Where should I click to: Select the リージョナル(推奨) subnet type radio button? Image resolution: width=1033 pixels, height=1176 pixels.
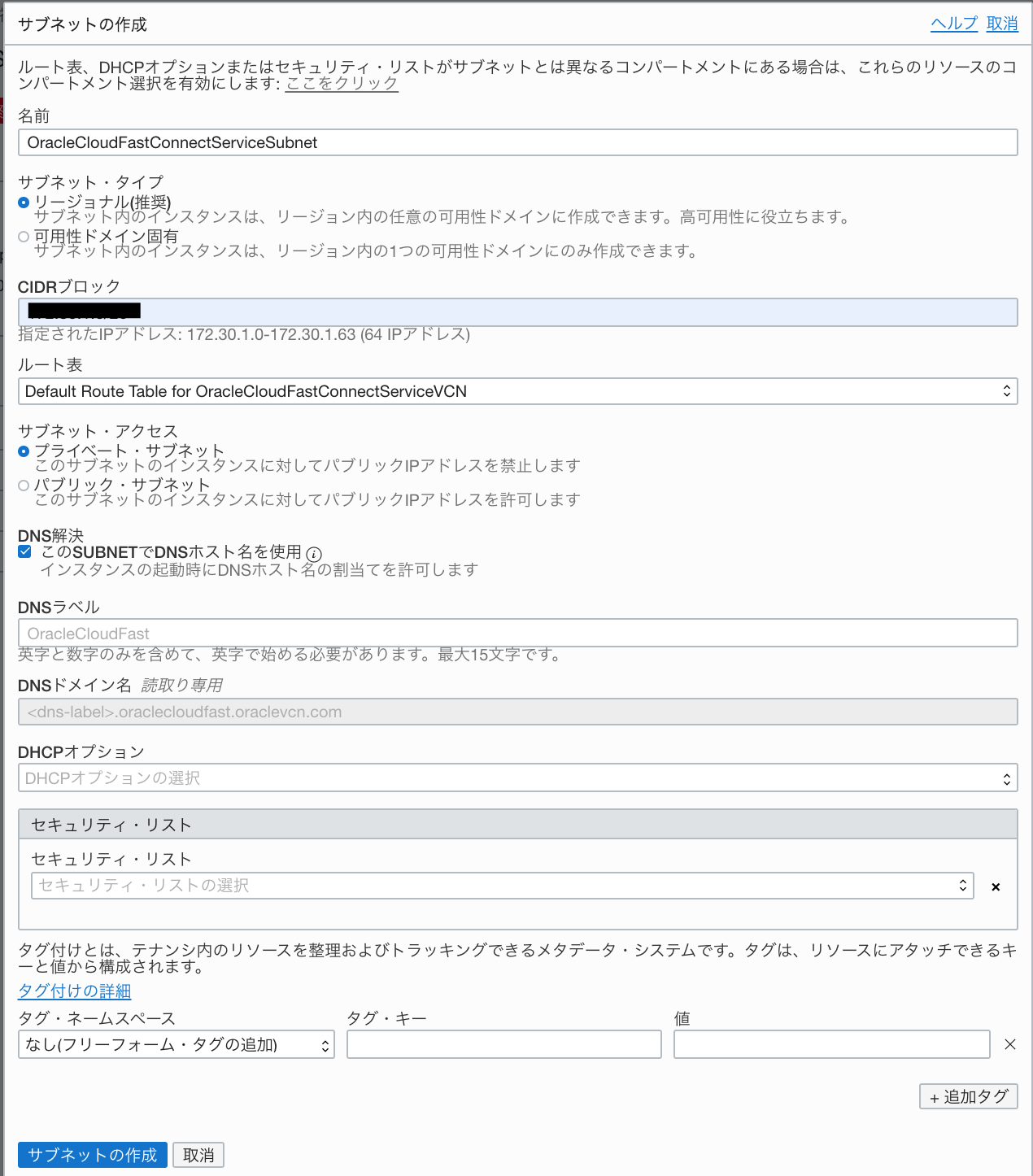[24, 203]
